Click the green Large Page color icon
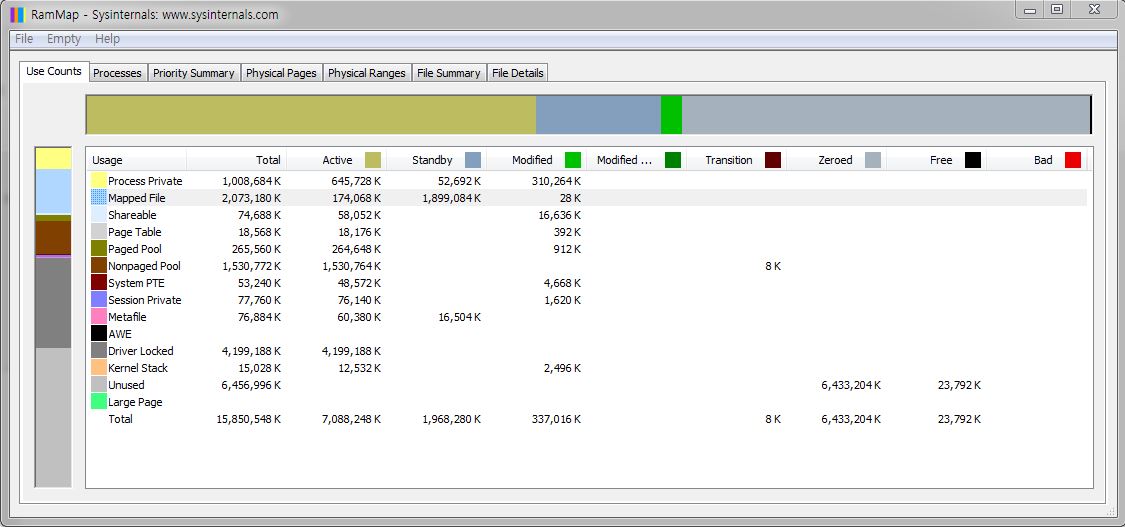1125x527 pixels. click(99, 402)
